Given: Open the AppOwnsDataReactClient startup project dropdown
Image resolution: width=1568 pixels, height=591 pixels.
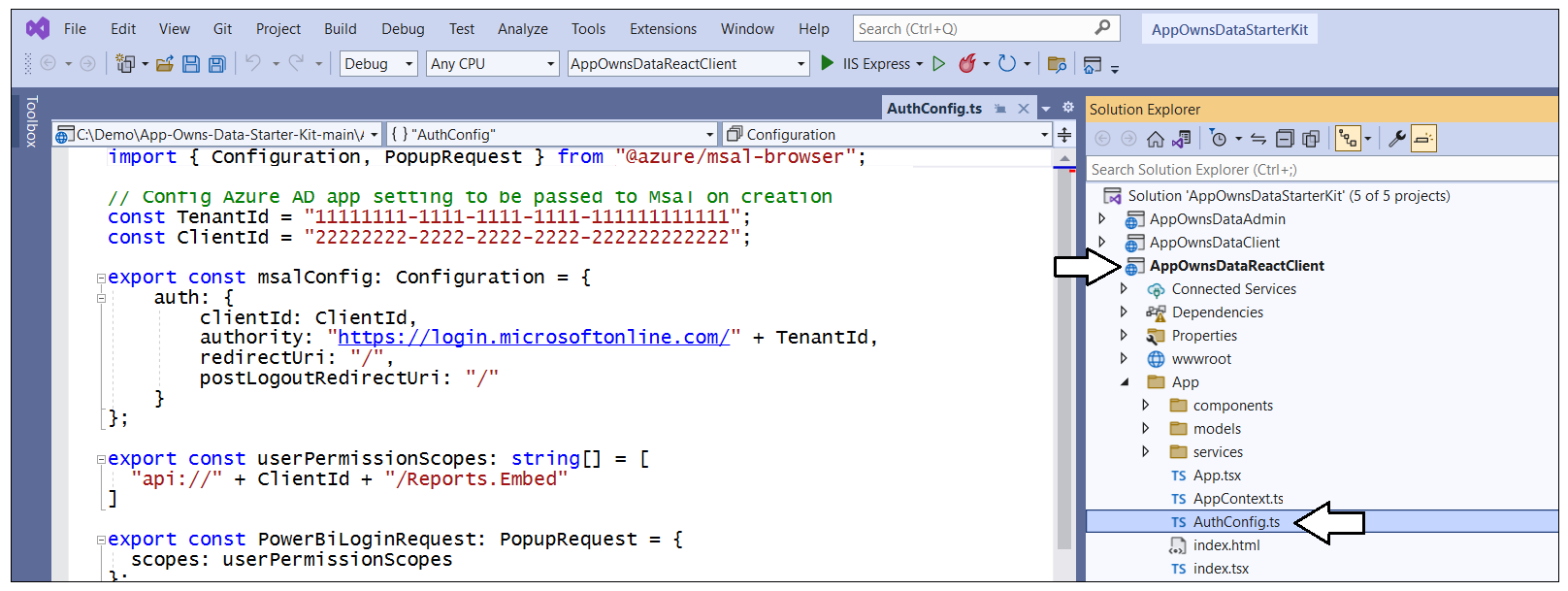Looking at the screenshot, I should pyautogui.click(x=801, y=64).
